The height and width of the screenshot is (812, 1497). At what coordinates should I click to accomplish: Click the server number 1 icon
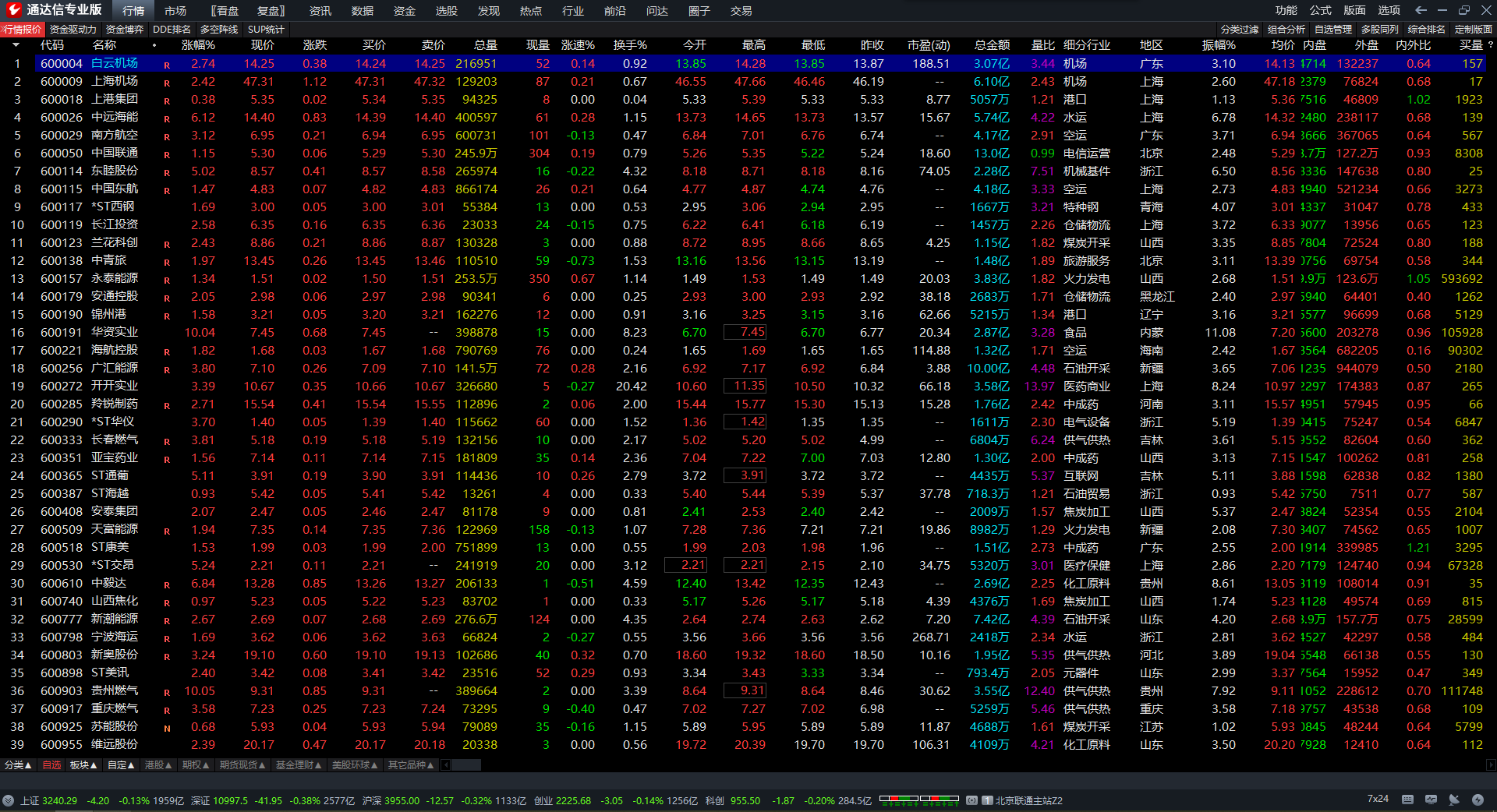coord(987,800)
